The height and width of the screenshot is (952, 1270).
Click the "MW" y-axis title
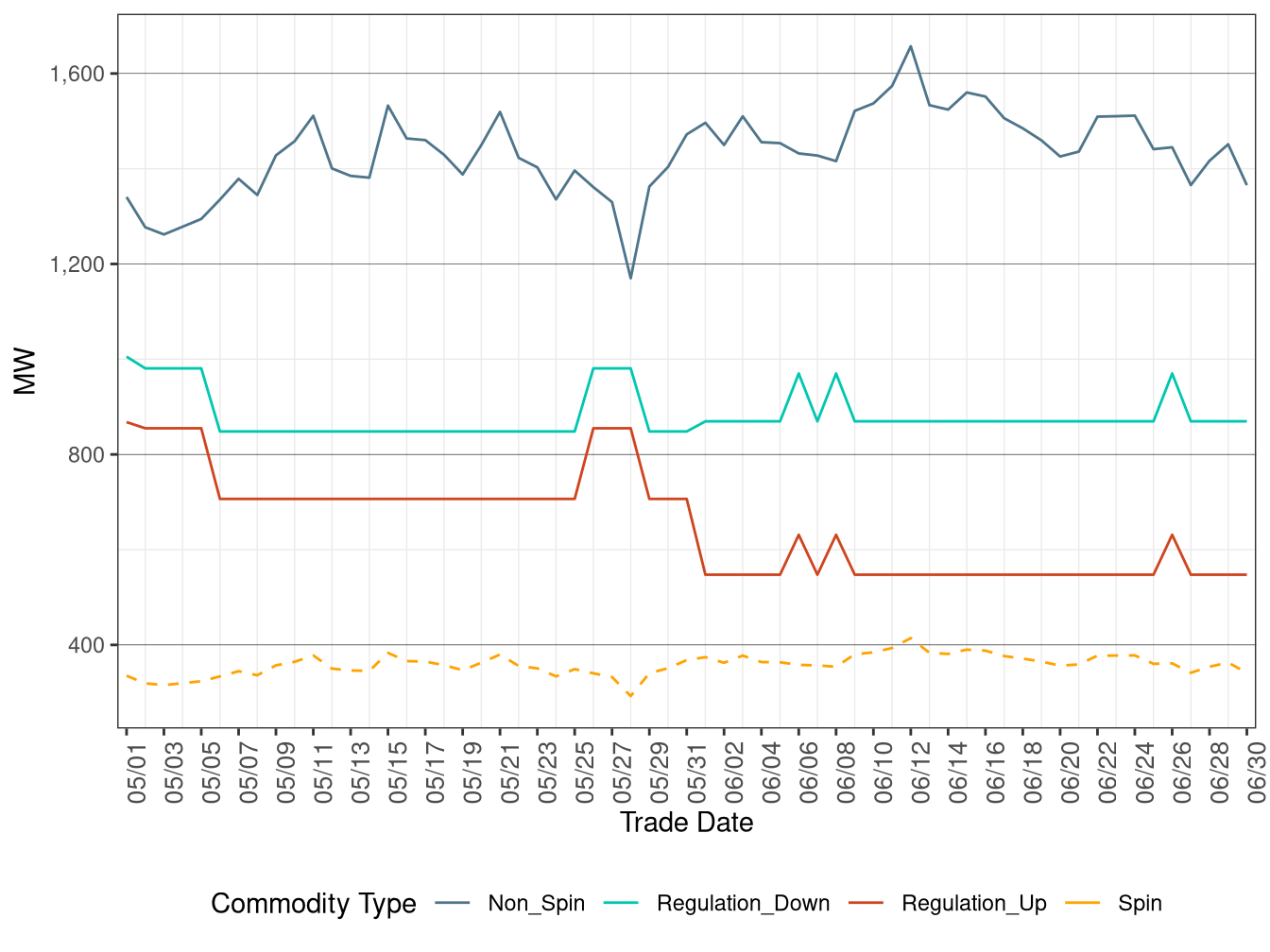26,371
